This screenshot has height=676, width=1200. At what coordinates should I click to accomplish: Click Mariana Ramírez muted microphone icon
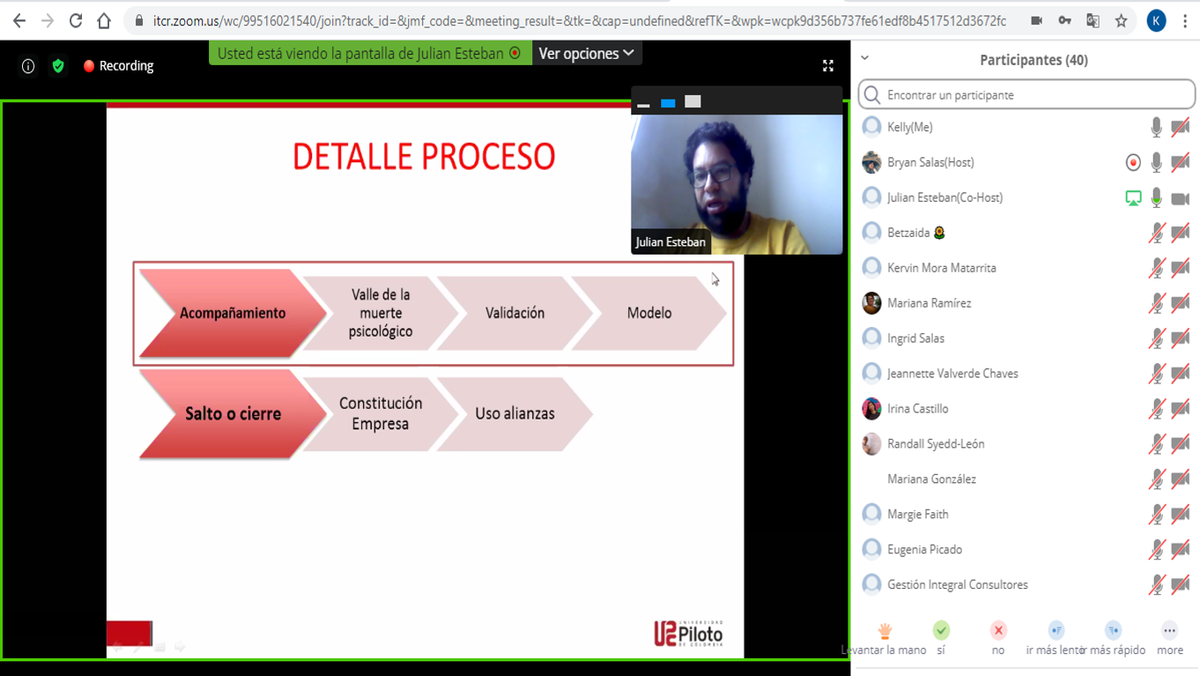tap(1156, 303)
